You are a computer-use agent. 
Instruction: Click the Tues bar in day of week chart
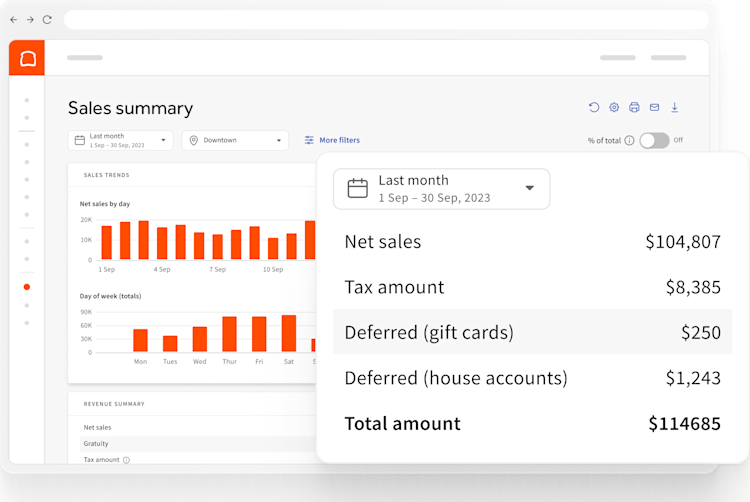point(170,344)
